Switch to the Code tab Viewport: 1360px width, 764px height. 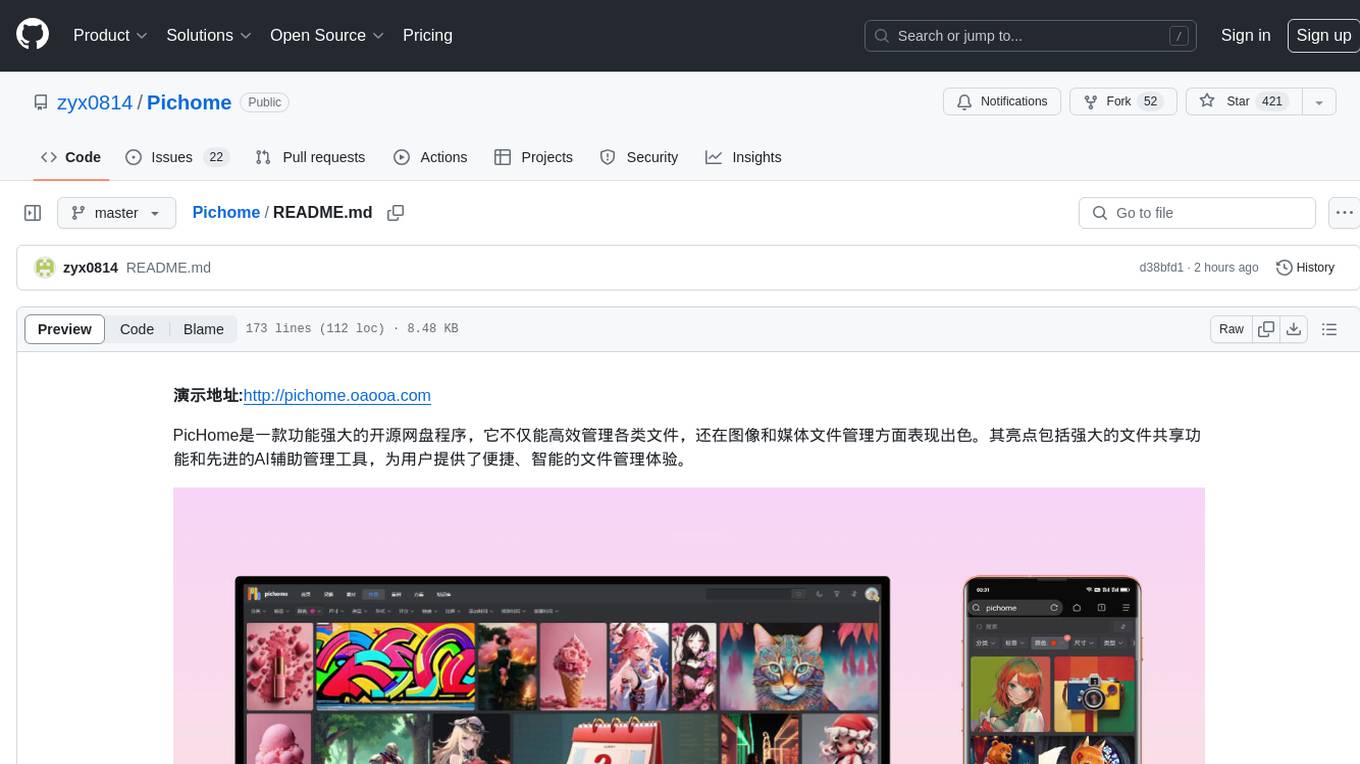(x=70, y=157)
